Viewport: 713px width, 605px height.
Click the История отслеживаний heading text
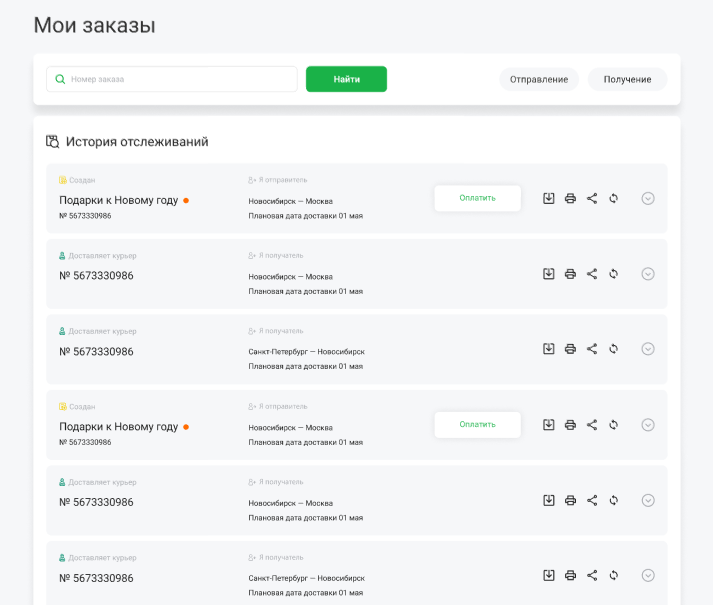137,142
